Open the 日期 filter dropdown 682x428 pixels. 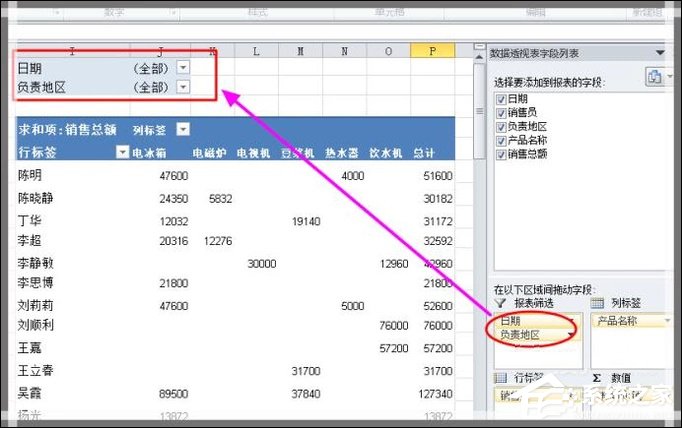(x=182, y=68)
